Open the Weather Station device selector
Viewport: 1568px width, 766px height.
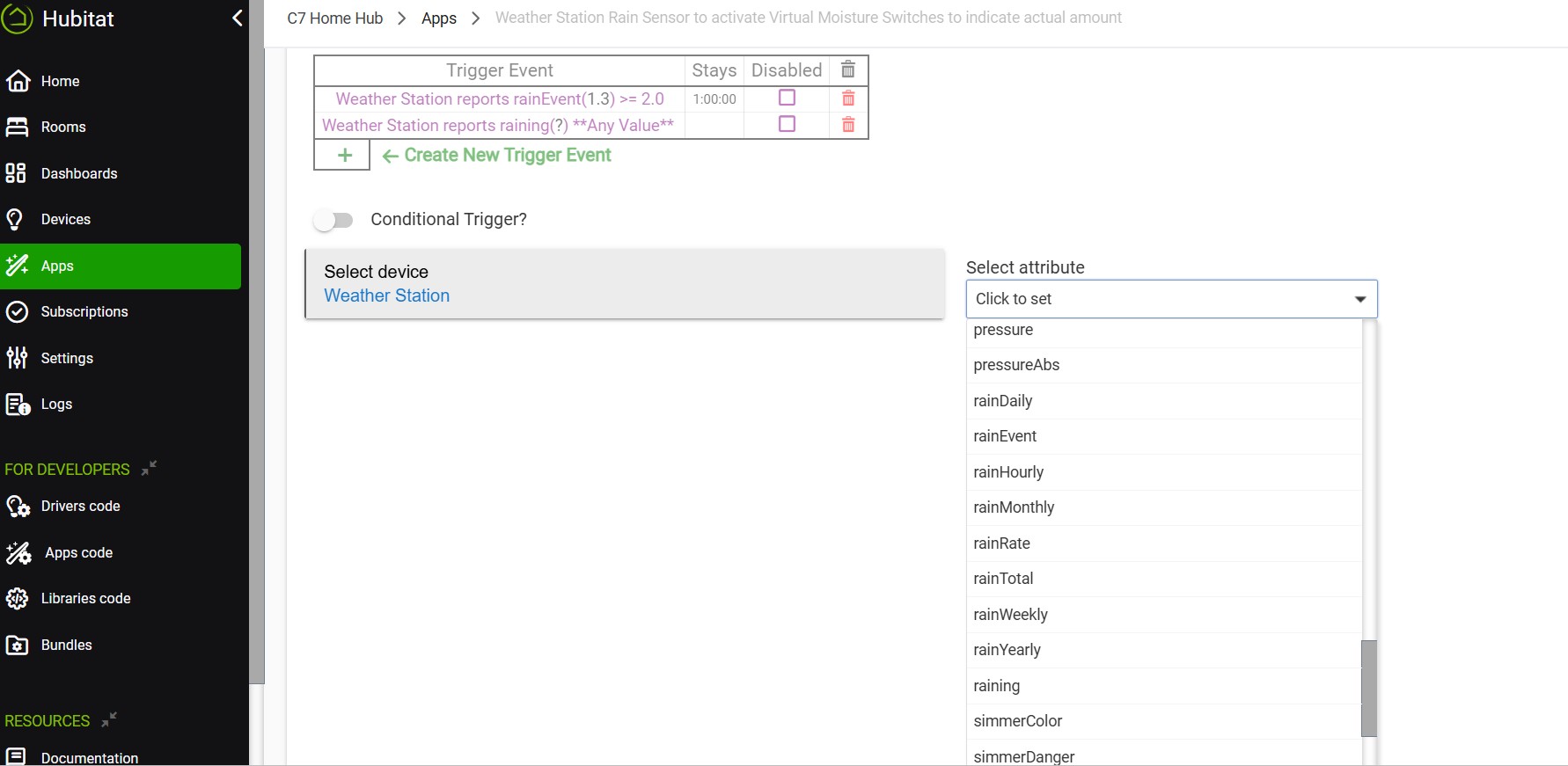point(387,295)
